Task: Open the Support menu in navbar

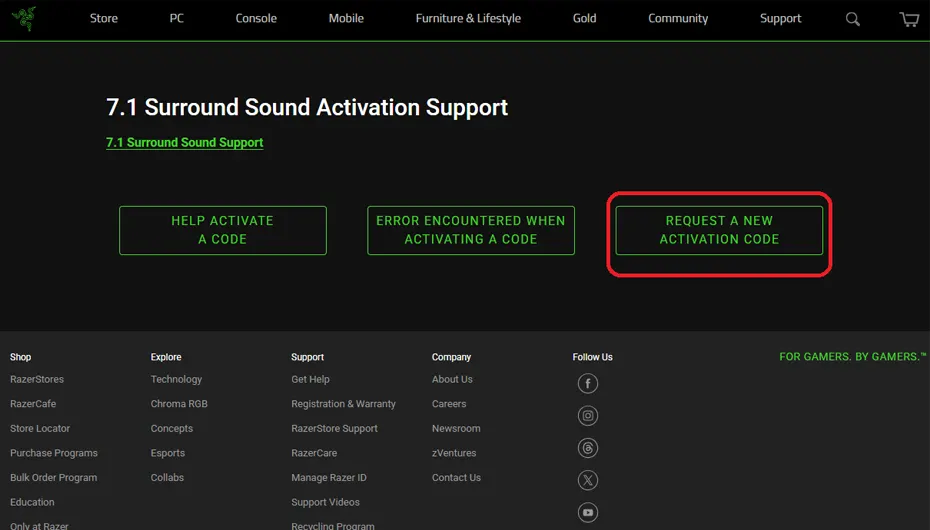Action: pyautogui.click(x=781, y=18)
